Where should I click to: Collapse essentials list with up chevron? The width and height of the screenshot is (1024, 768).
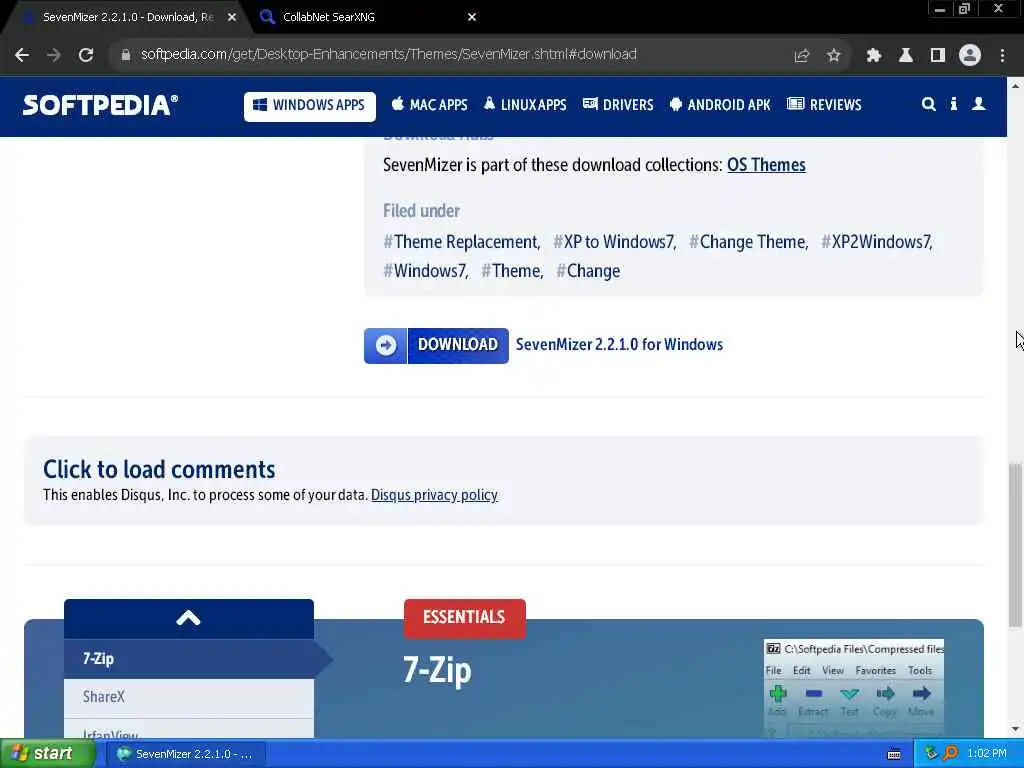[x=188, y=618]
